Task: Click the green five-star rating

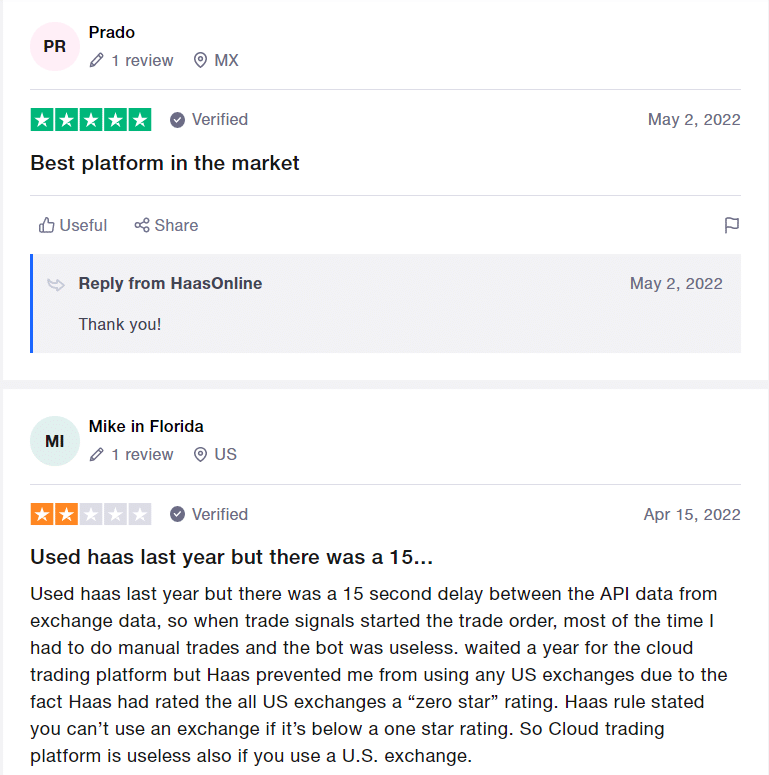Action: tap(91, 120)
